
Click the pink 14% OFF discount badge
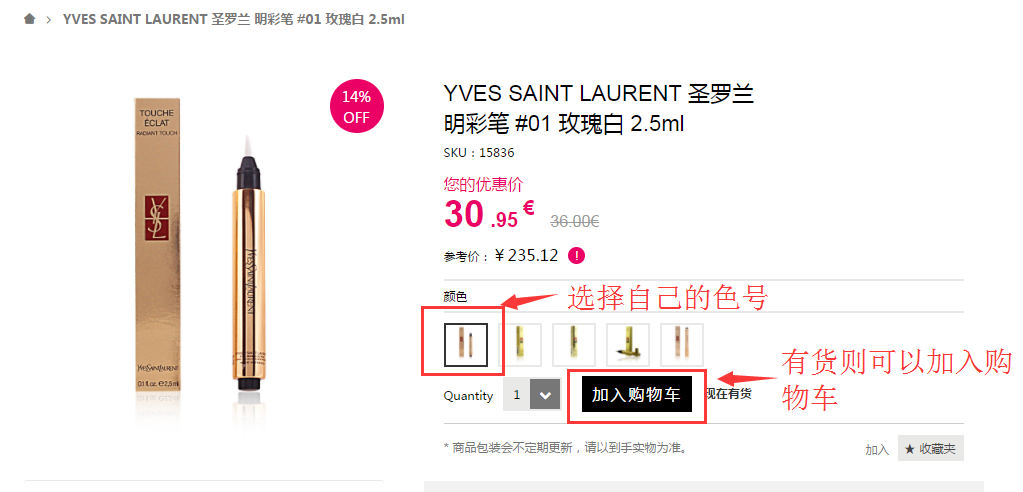pos(357,107)
